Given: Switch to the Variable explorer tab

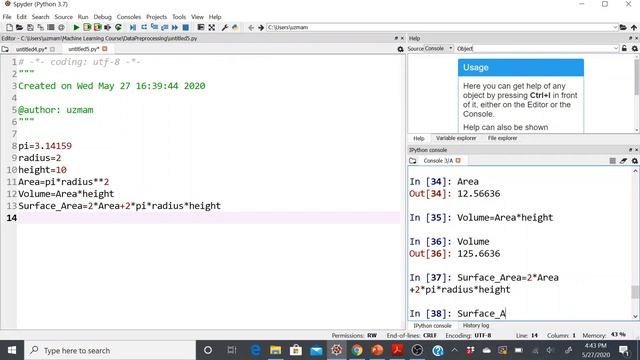Looking at the screenshot, I should (x=456, y=138).
